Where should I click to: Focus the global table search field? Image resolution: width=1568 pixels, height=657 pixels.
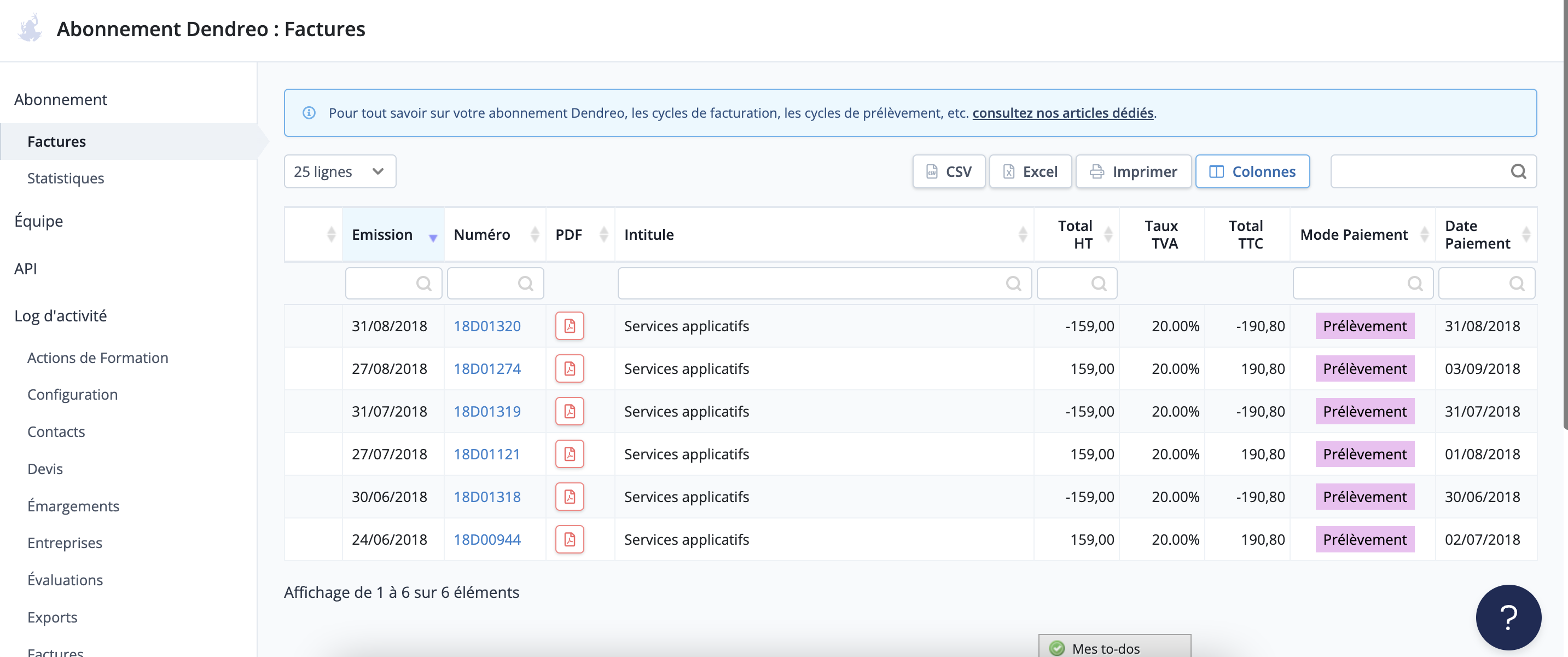point(1433,172)
